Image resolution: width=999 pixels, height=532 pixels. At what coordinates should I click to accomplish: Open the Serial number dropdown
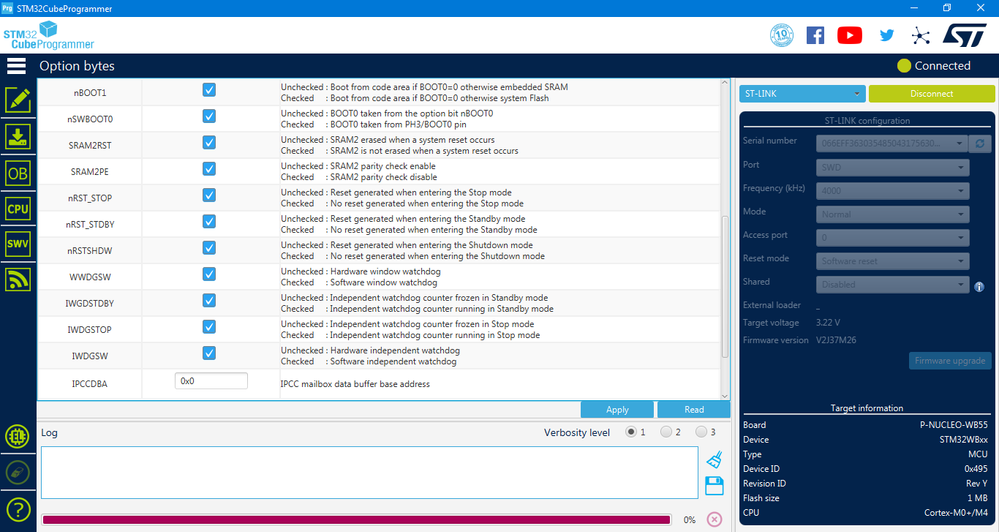click(x=892, y=144)
